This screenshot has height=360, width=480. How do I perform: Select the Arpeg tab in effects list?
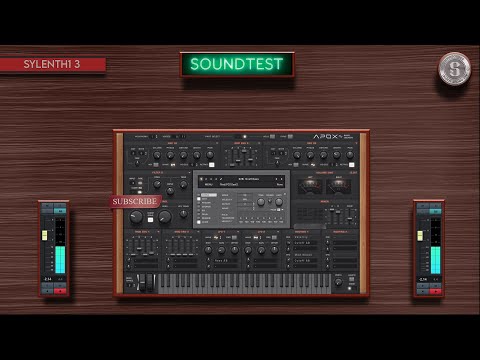pyautogui.click(x=209, y=195)
